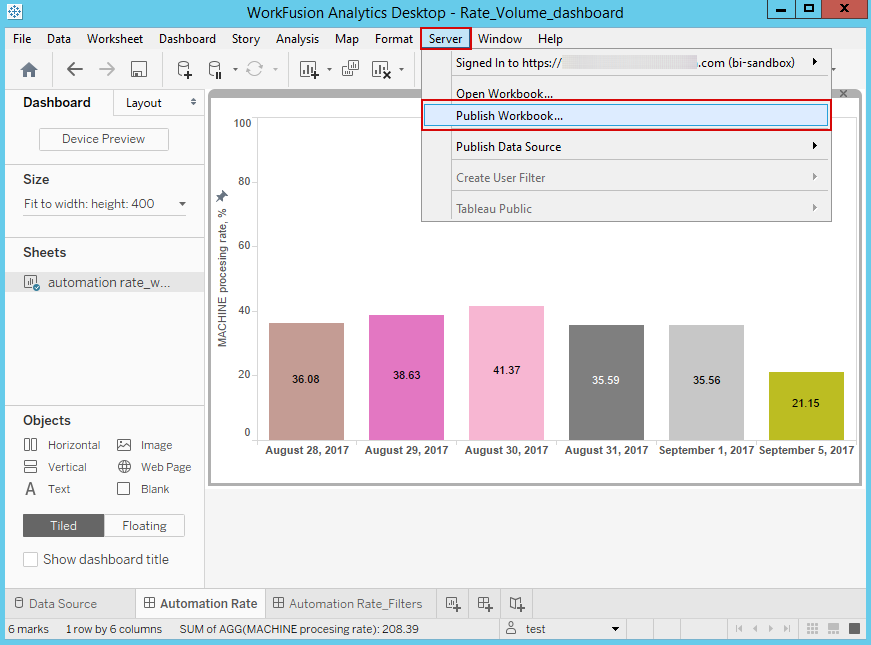Show tabs view icon in status bar

click(854, 628)
